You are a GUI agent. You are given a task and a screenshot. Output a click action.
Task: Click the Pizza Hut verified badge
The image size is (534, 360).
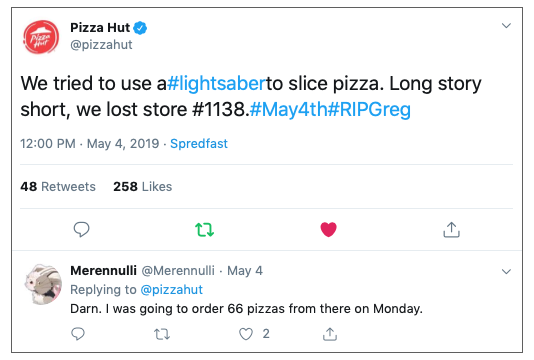tap(140, 28)
